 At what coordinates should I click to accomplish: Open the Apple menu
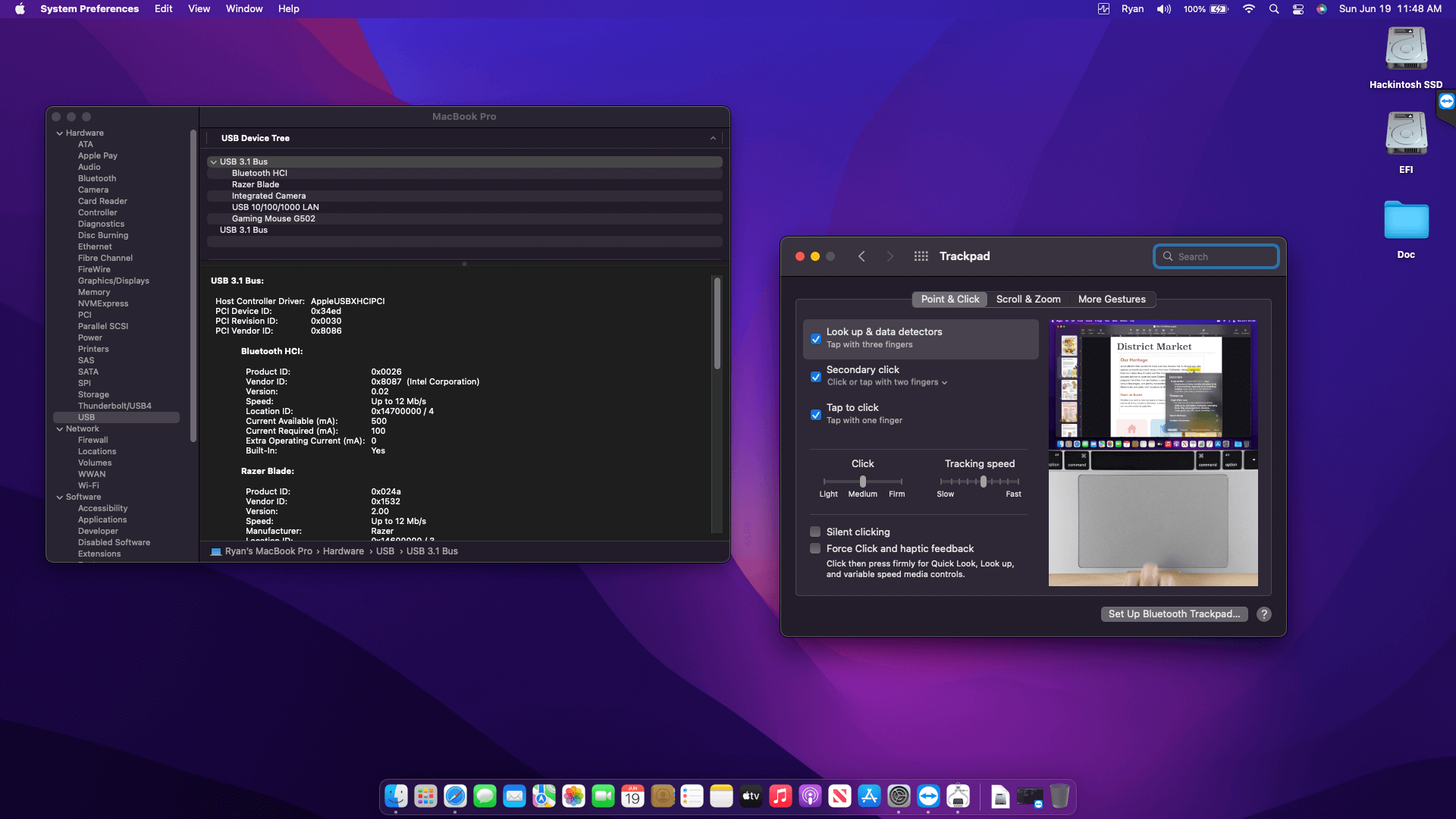pos(20,9)
